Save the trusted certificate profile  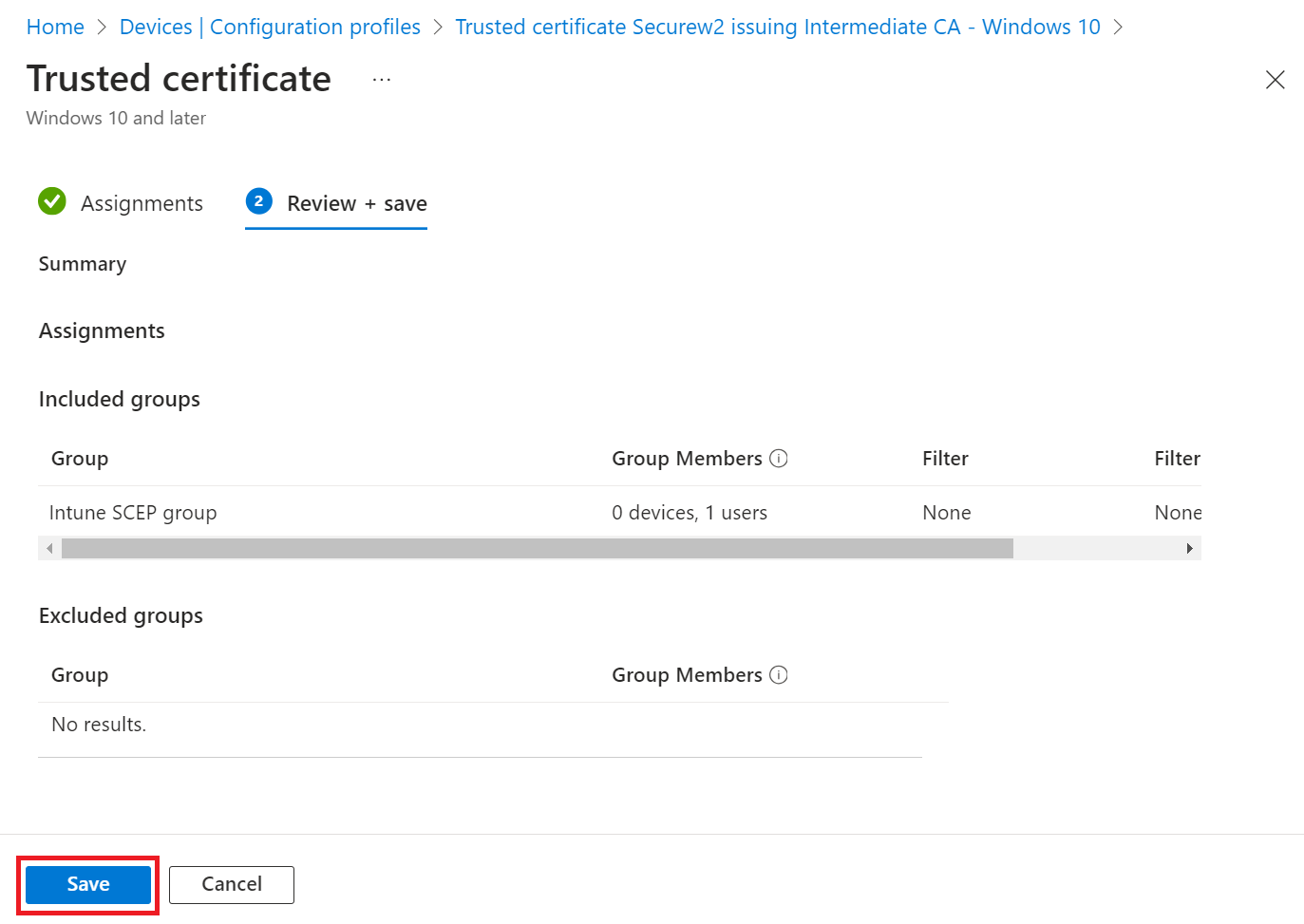pyautogui.click(x=88, y=884)
